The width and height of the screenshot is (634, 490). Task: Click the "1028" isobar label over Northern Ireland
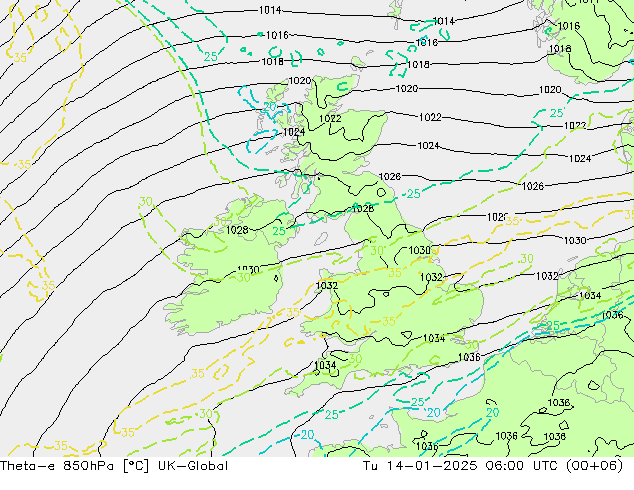237,230
